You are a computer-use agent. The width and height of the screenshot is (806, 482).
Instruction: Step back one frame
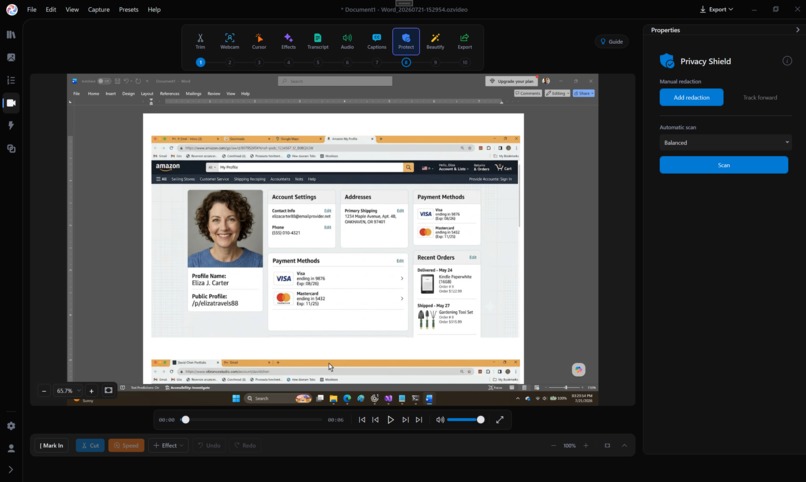coord(376,420)
